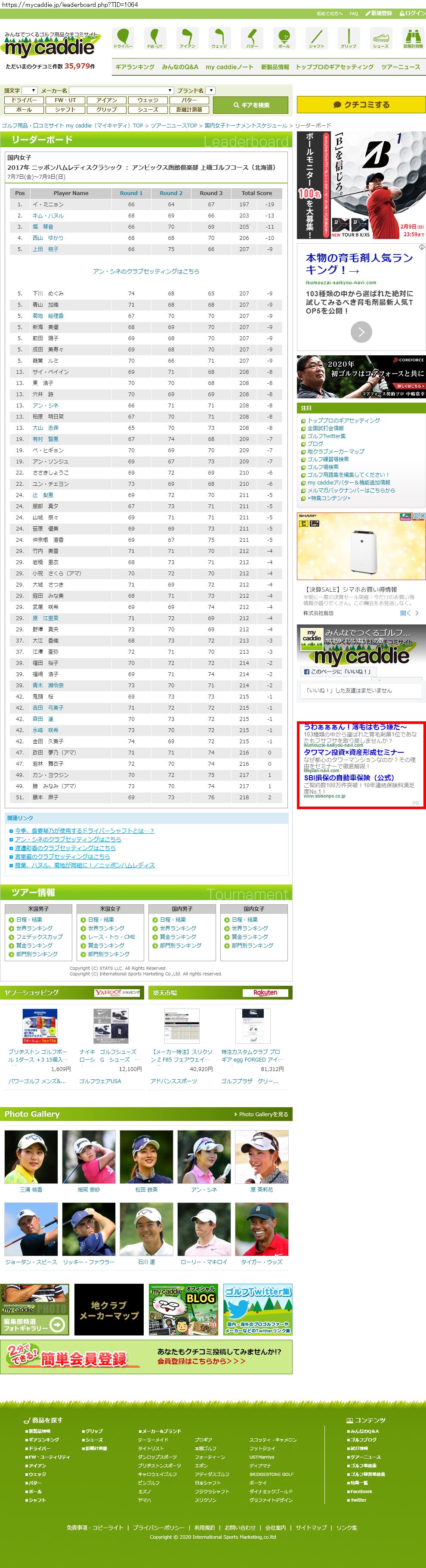Open 国内女子 賞金ランキング link
426x1568 pixels.
point(250,937)
